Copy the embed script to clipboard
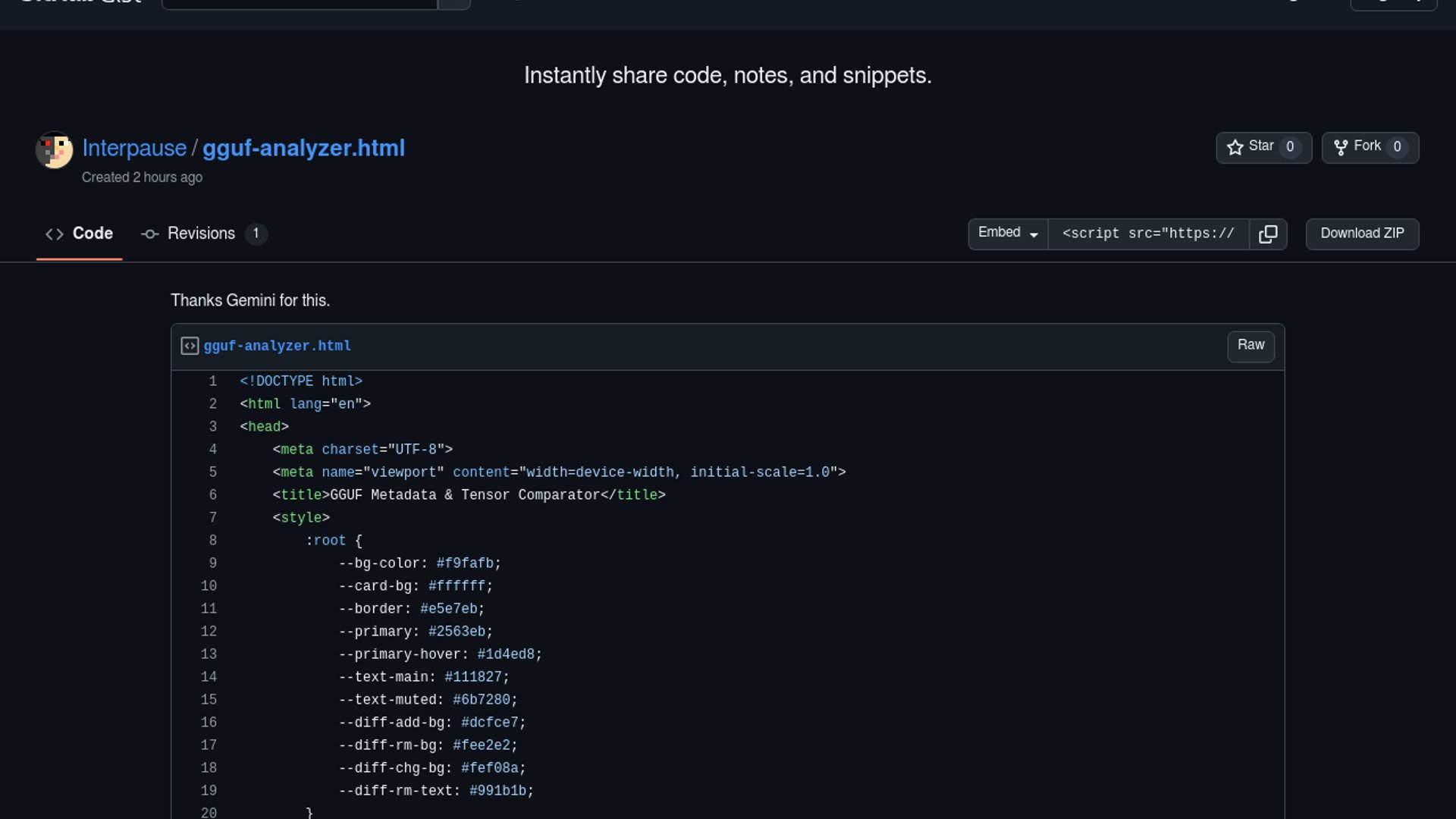The image size is (1456, 819). [x=1268, y=234]
